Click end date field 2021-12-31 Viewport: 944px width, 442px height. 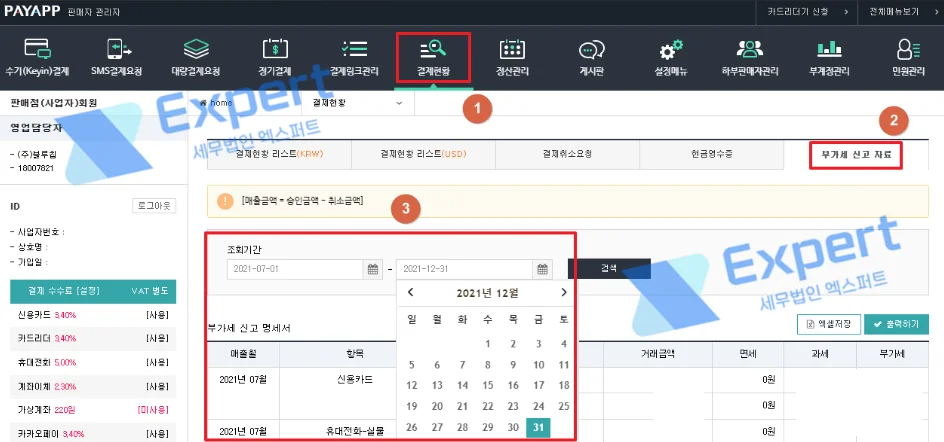pyautogui.click(x=465, y=269)
